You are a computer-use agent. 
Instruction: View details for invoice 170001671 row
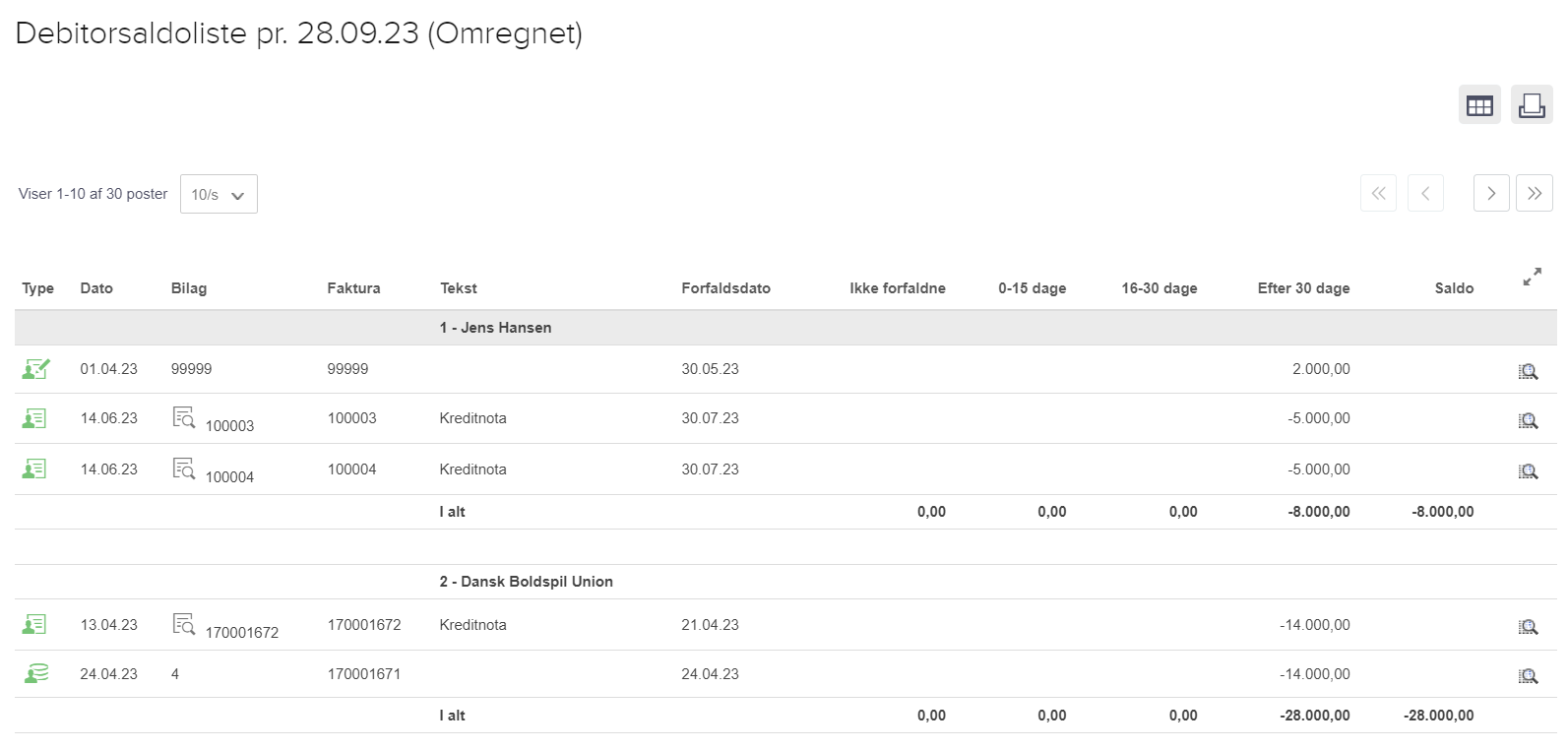coord(1528,676)
